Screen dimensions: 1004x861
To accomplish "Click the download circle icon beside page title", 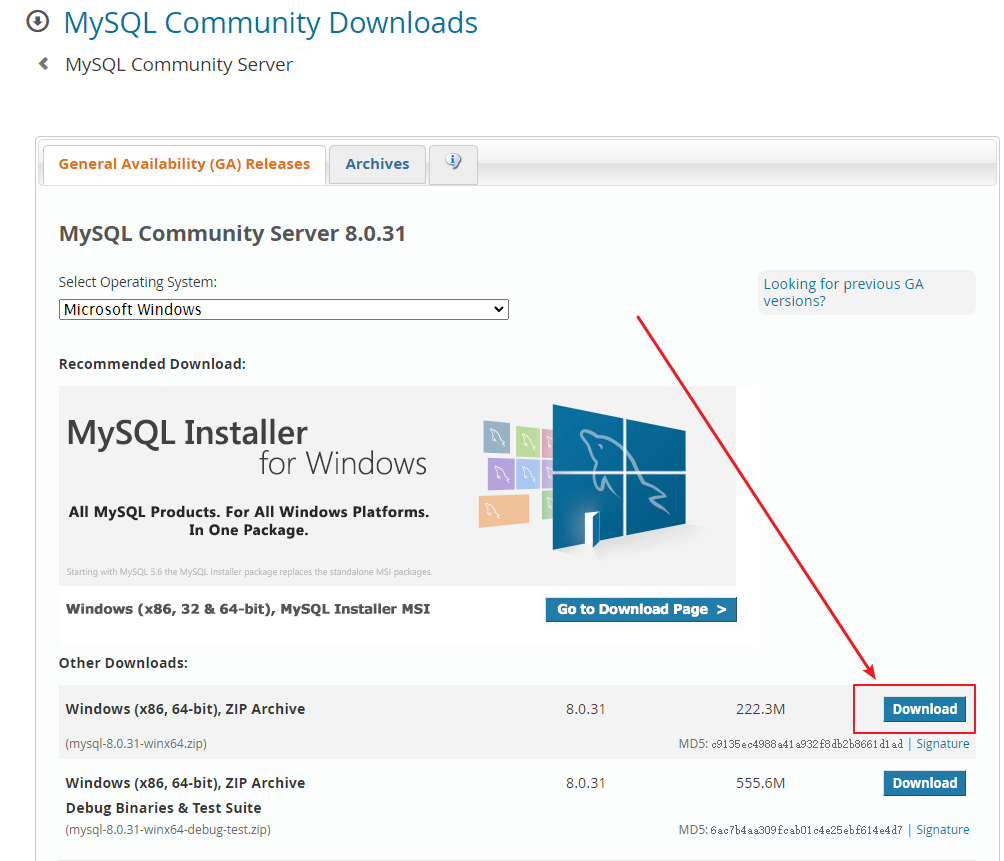I will coord(37,21).
